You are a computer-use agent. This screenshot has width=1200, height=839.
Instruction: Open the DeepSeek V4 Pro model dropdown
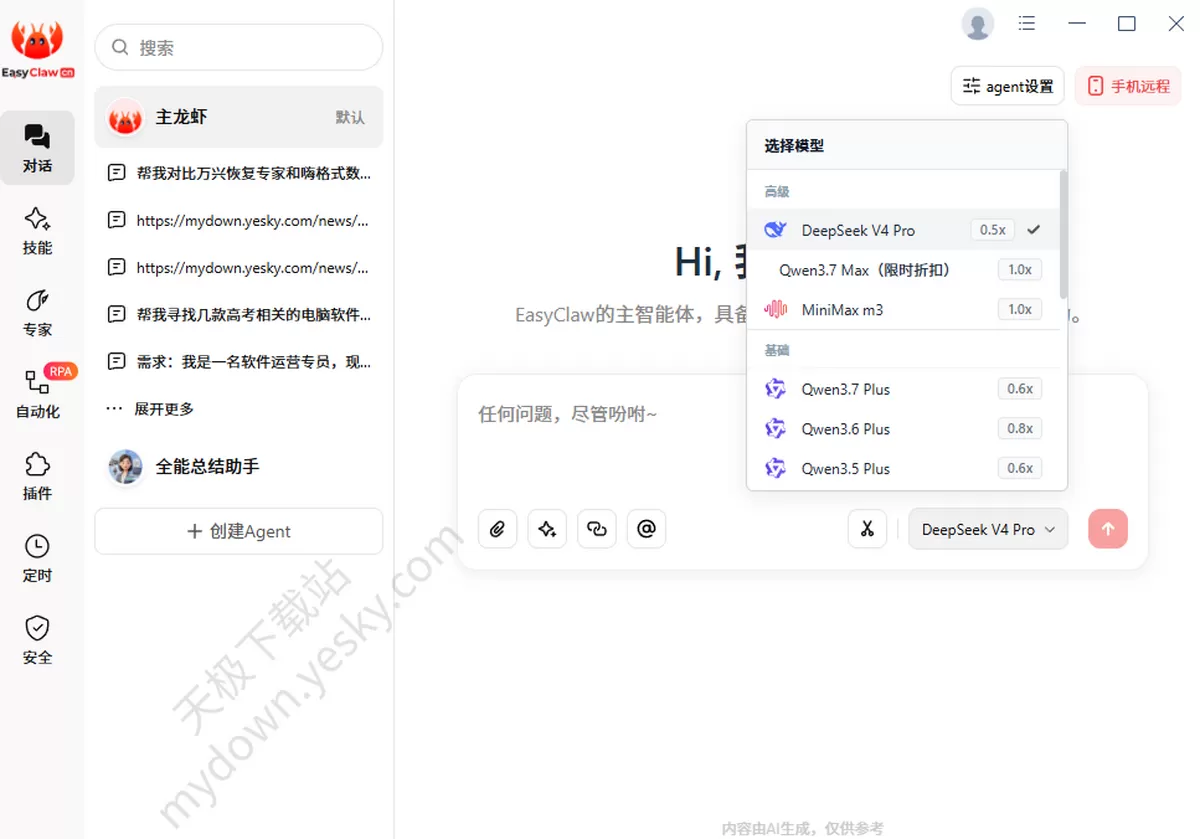coord(988,529)
